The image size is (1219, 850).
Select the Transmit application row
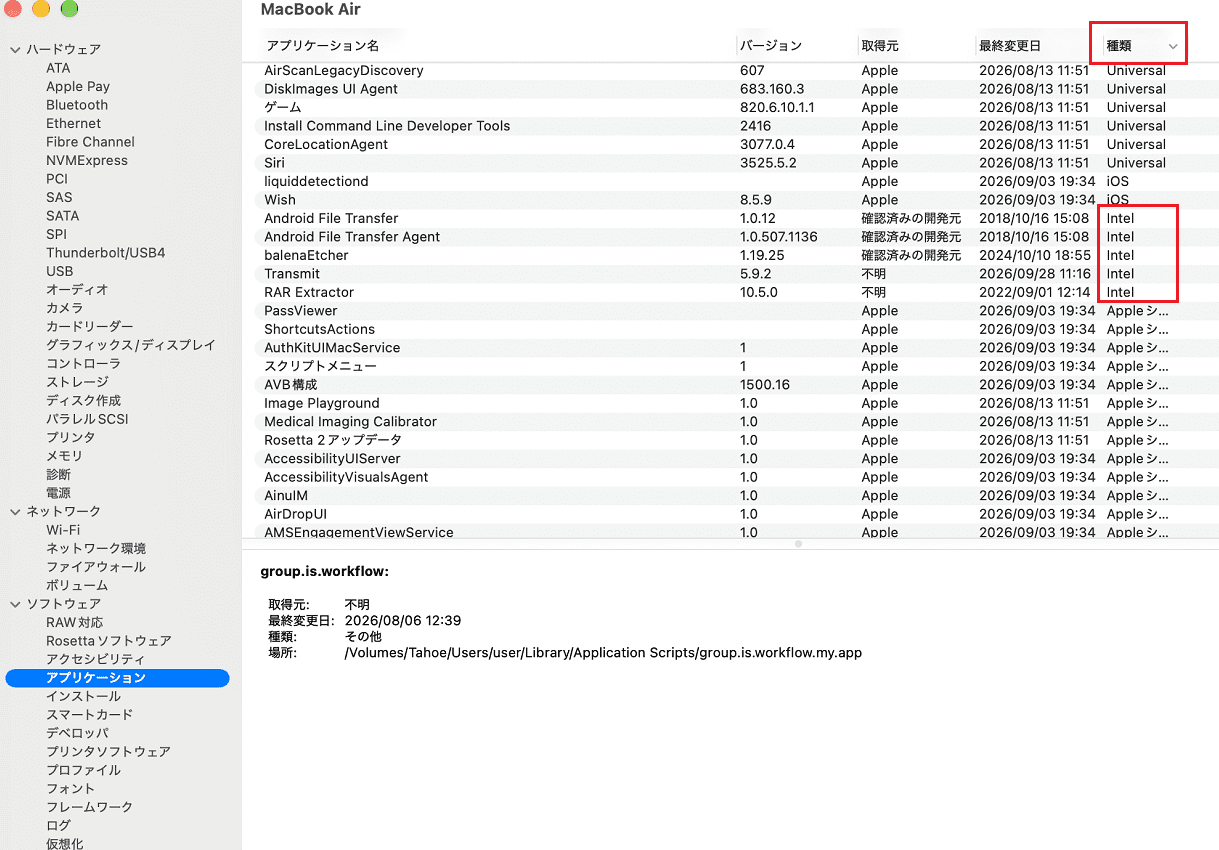pos(730,274)
